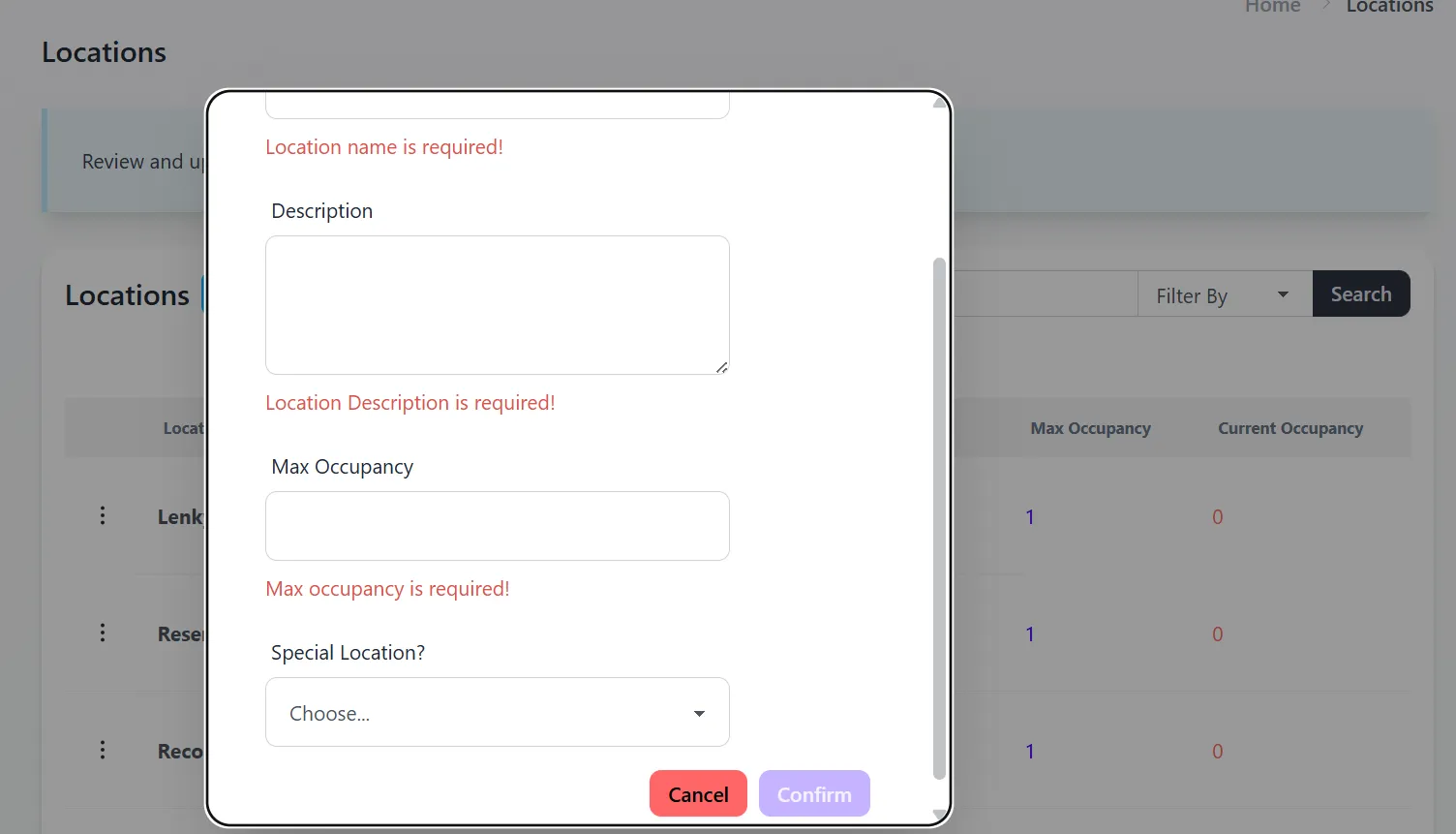Click the Max Occupancy column header
Viewport: 1456px width, 834px height.
(1090, 428)
